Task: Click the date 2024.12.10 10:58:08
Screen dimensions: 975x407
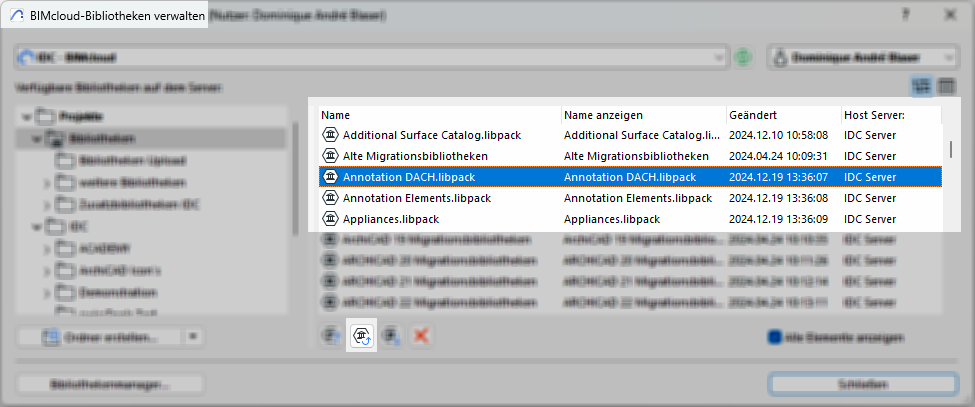Action: (779, 135)
